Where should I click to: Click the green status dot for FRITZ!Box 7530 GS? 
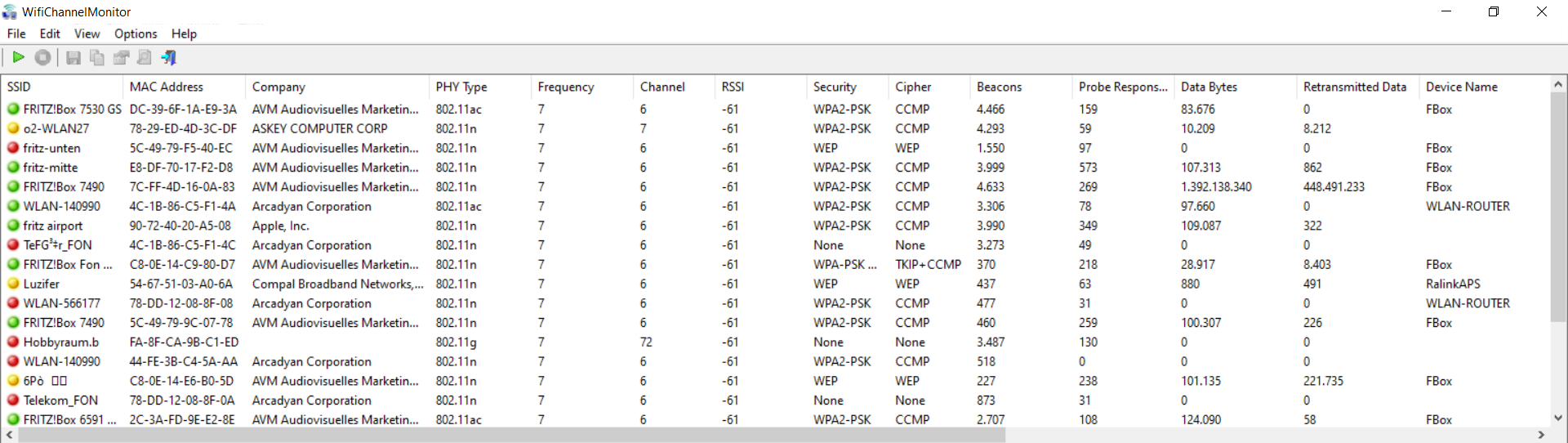click(13, 109)
